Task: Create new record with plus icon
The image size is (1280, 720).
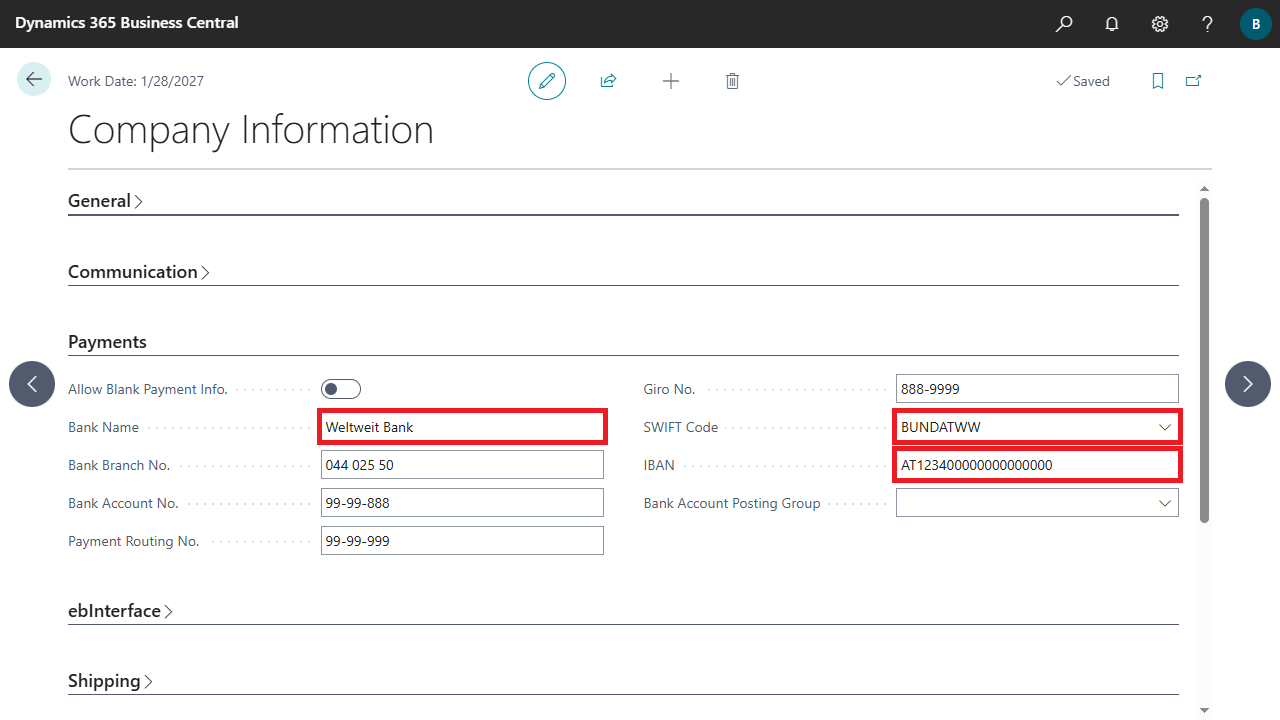Action: 671,81
